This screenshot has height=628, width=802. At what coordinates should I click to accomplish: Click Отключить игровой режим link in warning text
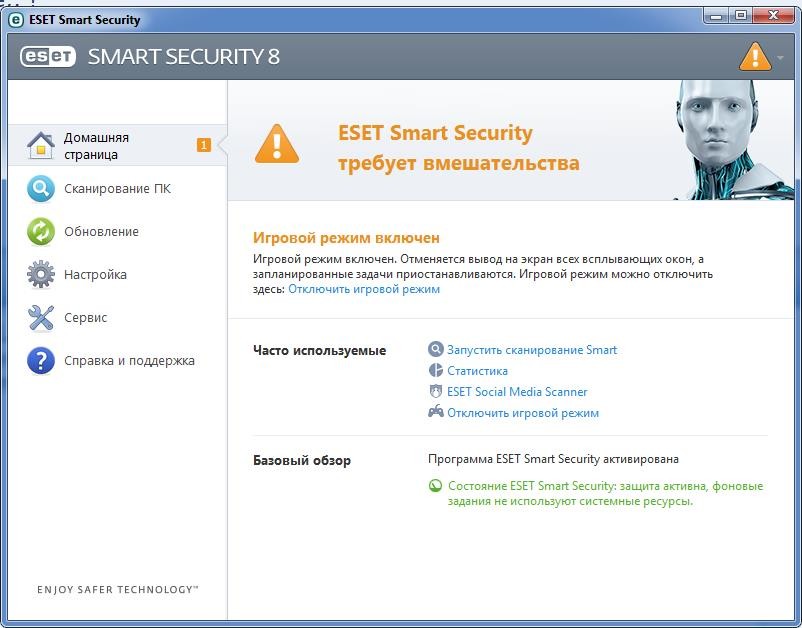coord(364,290)
